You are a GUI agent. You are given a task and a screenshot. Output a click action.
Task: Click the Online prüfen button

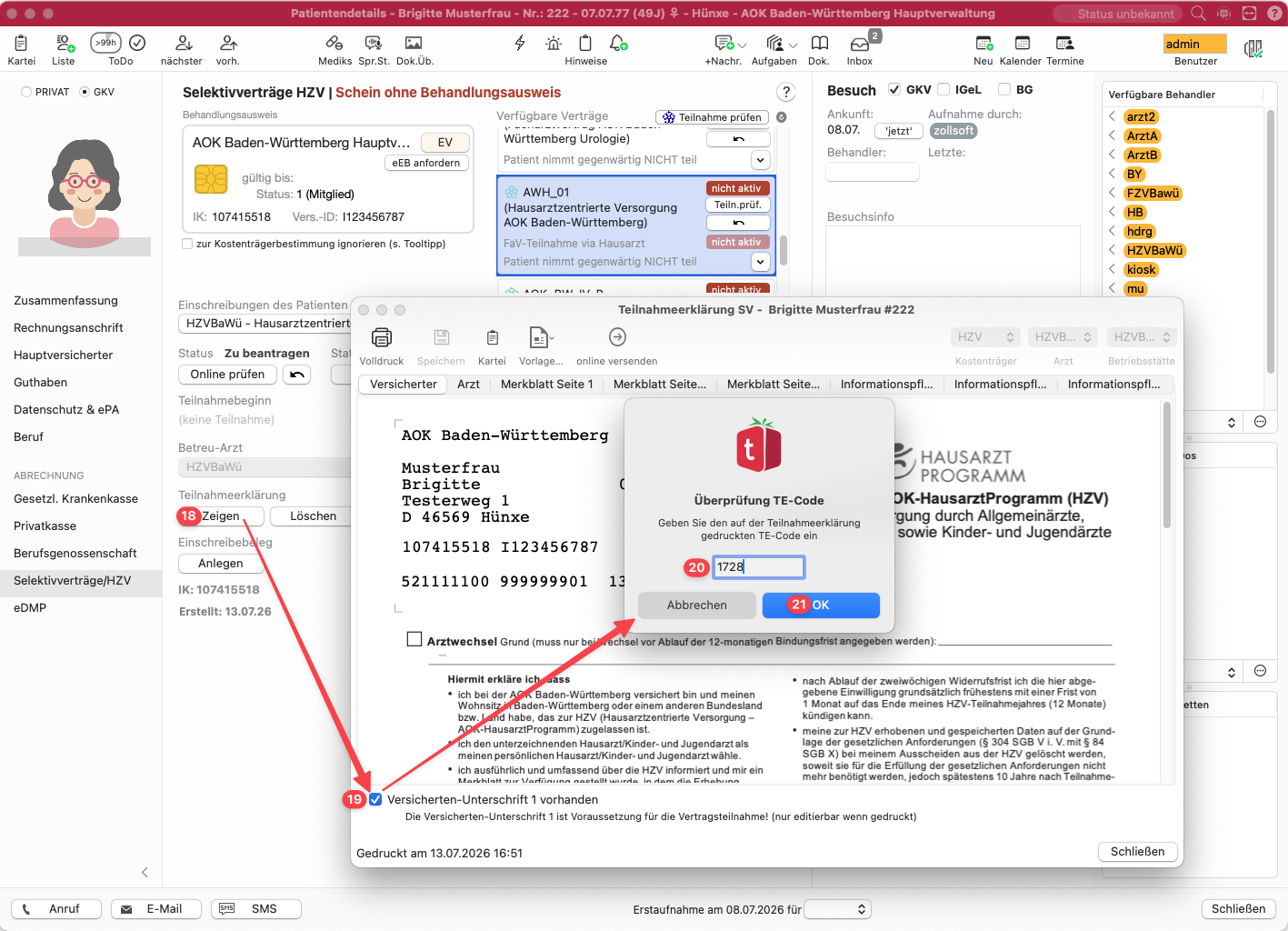227,375
